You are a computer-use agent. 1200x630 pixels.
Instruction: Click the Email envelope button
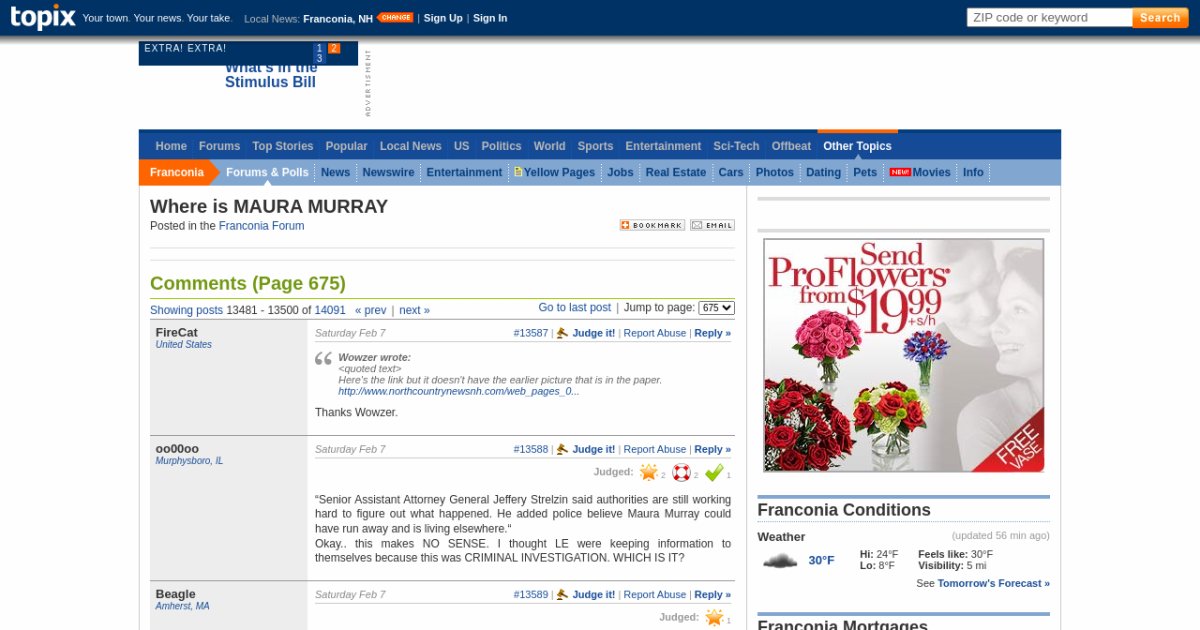712,225
